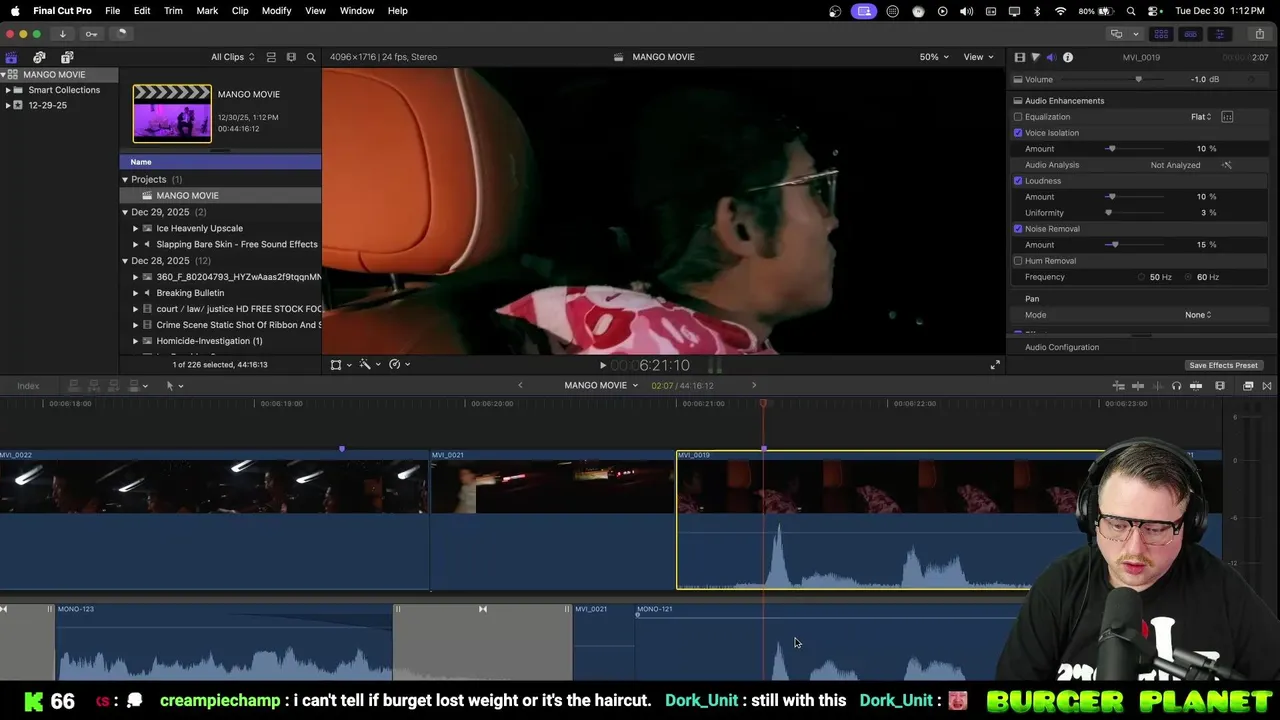Run Audio Analysis magic wand

tap(1227, 165)
